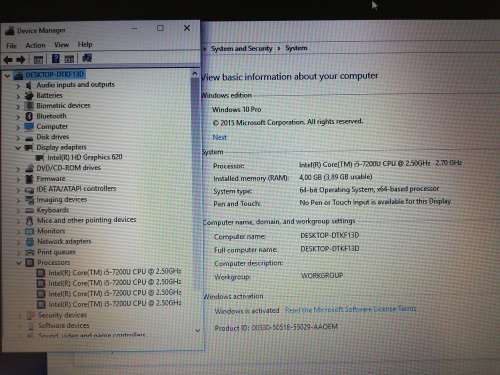
Task: Click the Print queues icon
Action: 29,252
